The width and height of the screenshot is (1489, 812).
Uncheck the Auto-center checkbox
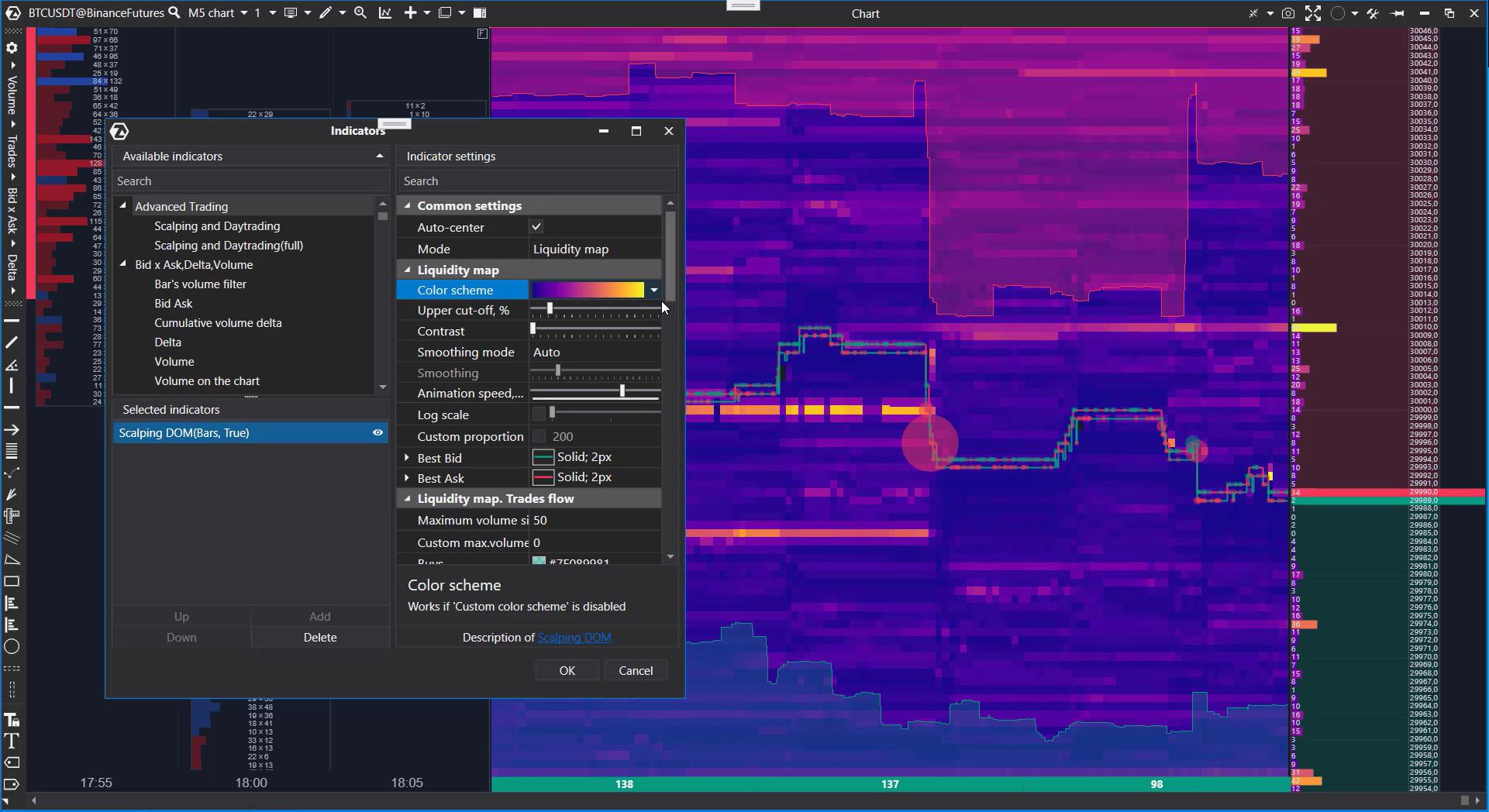(x=536, y=227)
